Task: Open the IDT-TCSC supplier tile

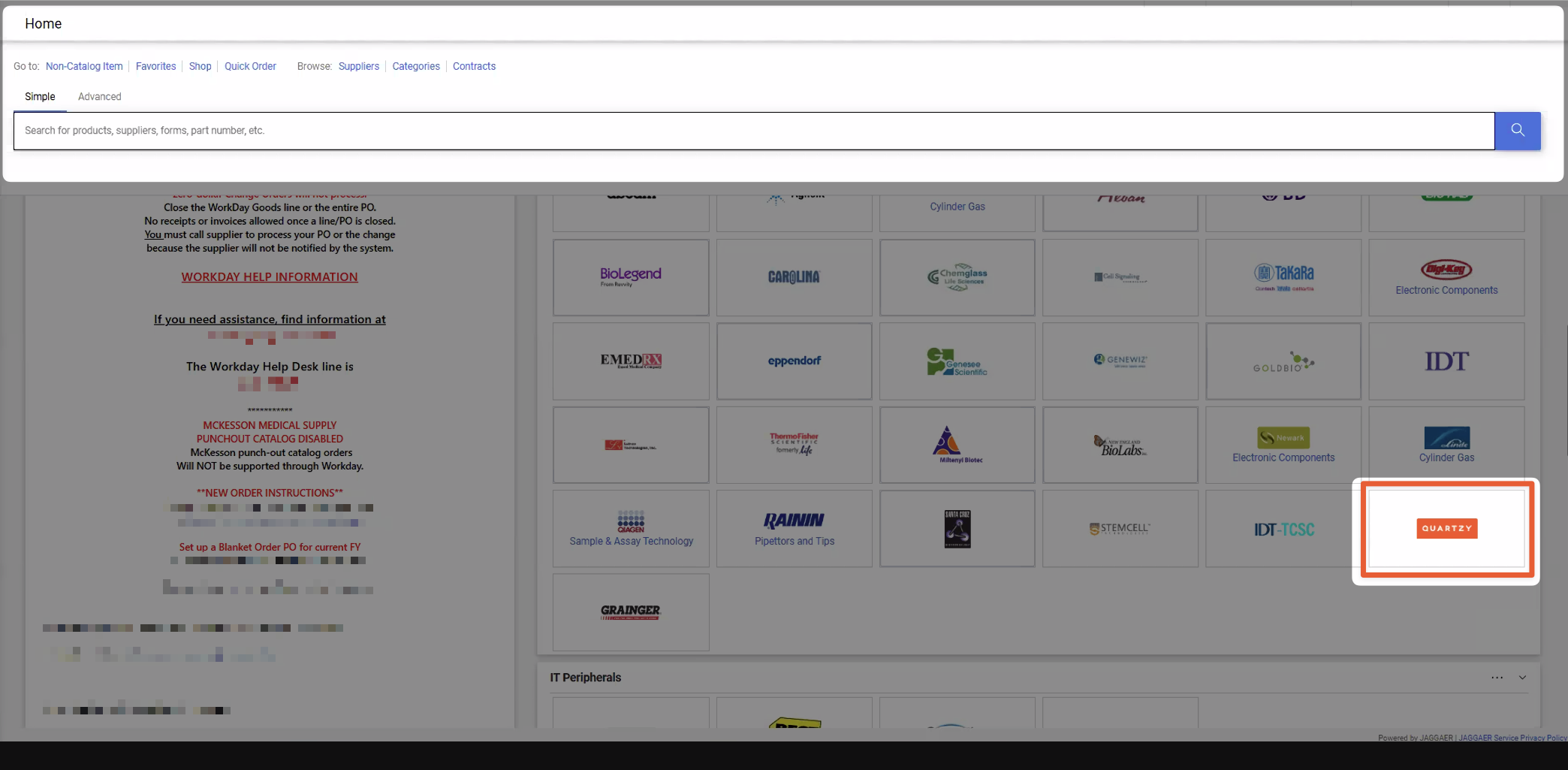Action: tap(1283, 529)
